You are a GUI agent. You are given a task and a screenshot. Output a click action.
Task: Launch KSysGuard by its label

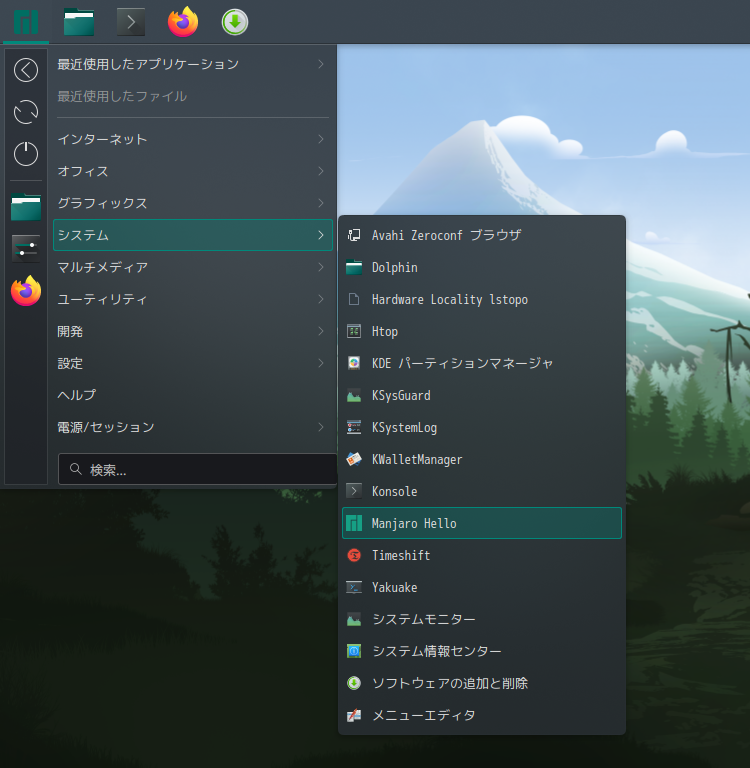(401, 396)
